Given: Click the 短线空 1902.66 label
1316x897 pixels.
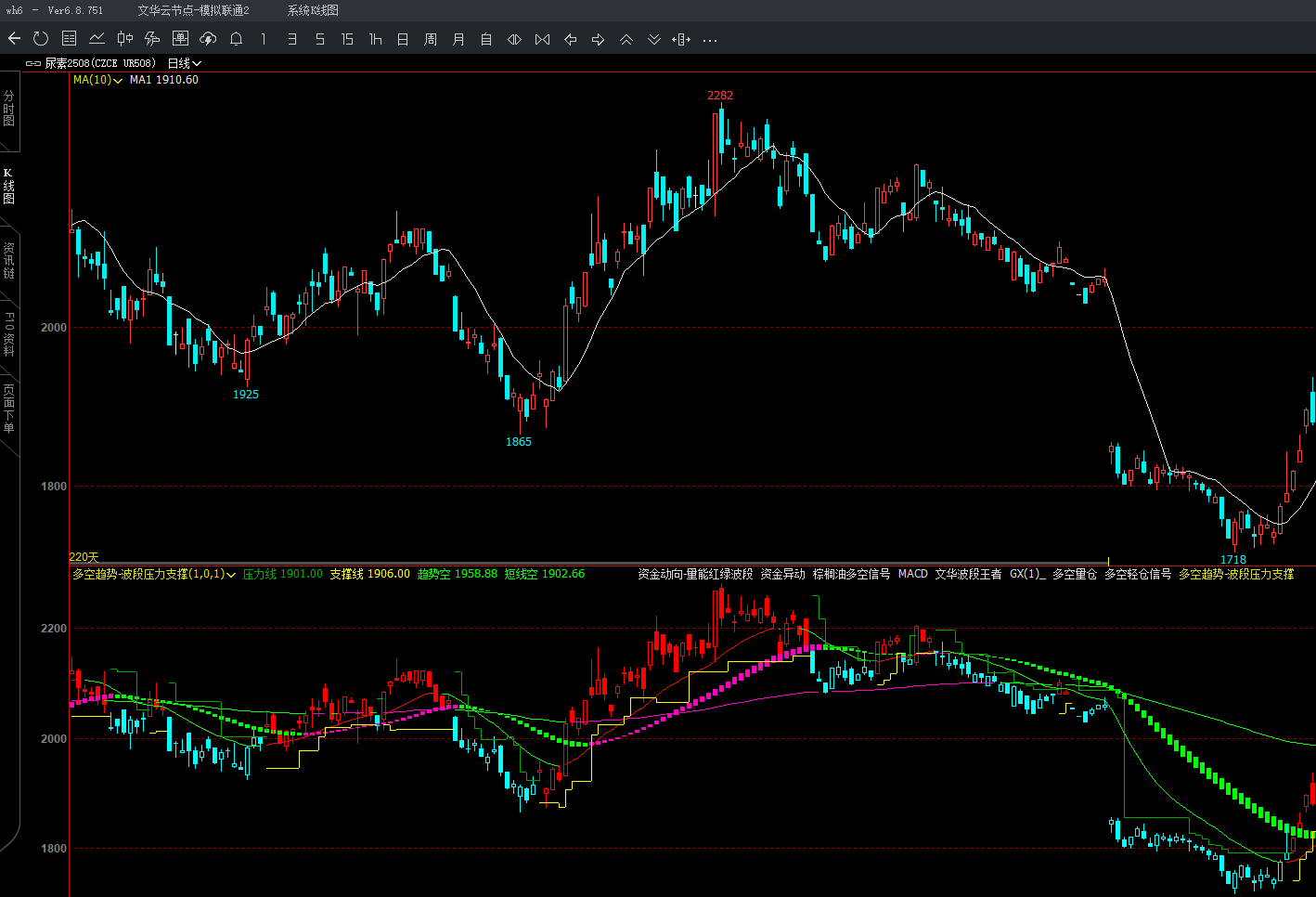Looking at the screenshot, I should [545, 574].
